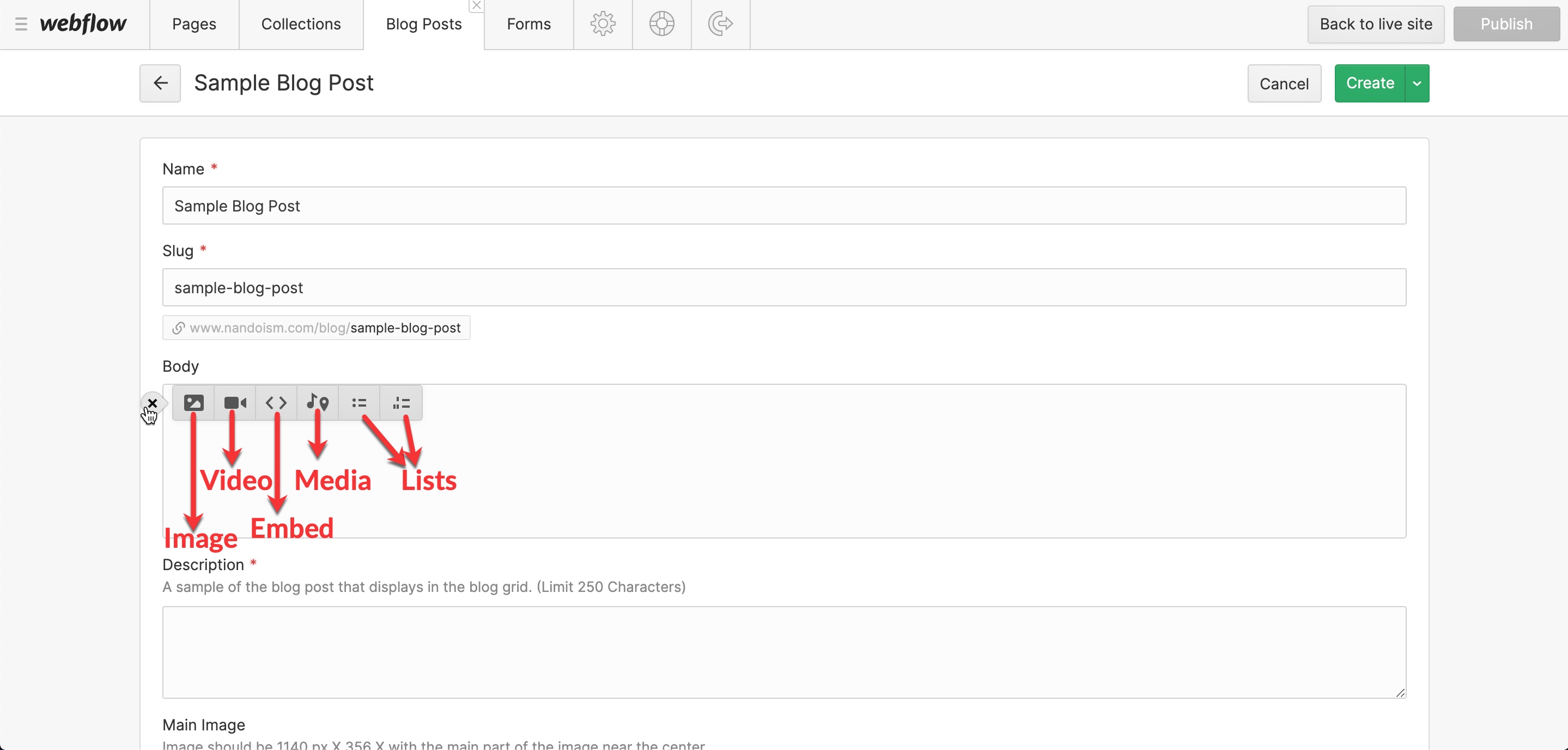Screen dimensions: 1568x750
Task: Close the Body insert toolbar
Action: 152,403
